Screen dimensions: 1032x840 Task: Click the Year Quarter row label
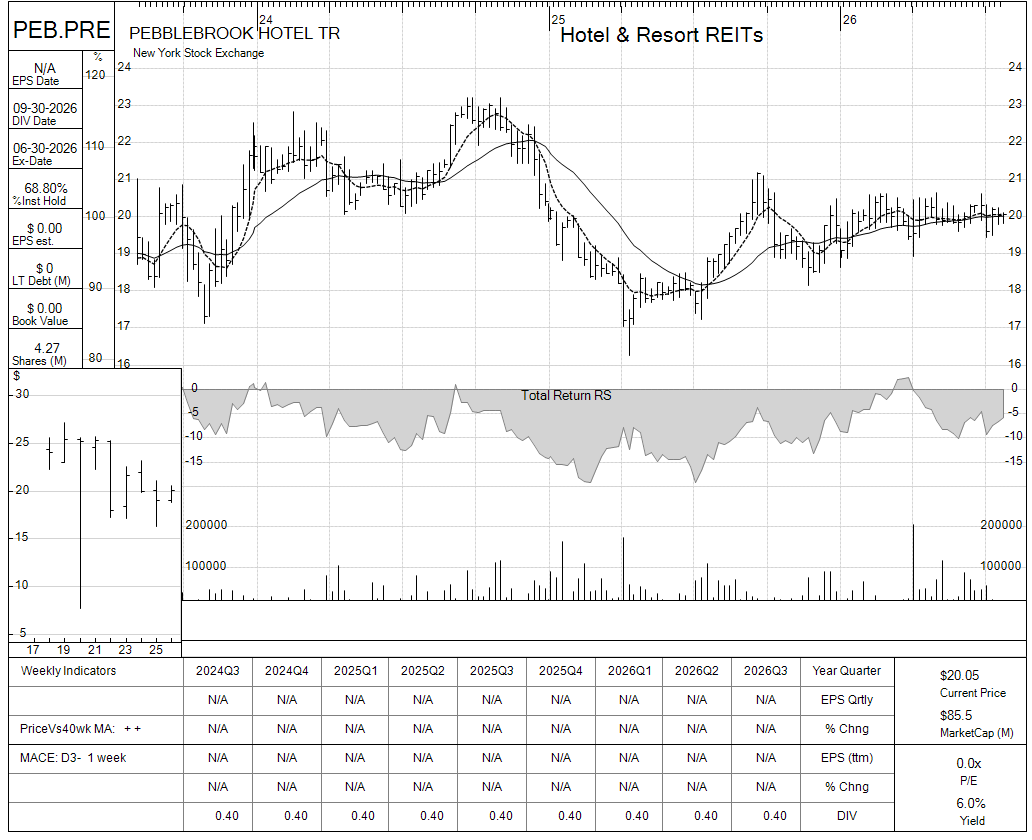[x=846, y=671]
